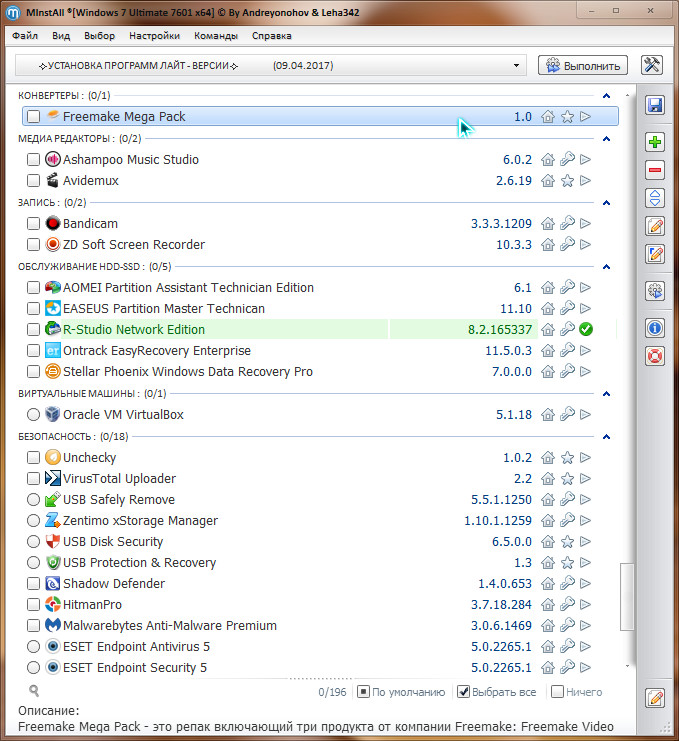Open the Настройки menu
Screen dimensions: 679x741
click(155, 36)
